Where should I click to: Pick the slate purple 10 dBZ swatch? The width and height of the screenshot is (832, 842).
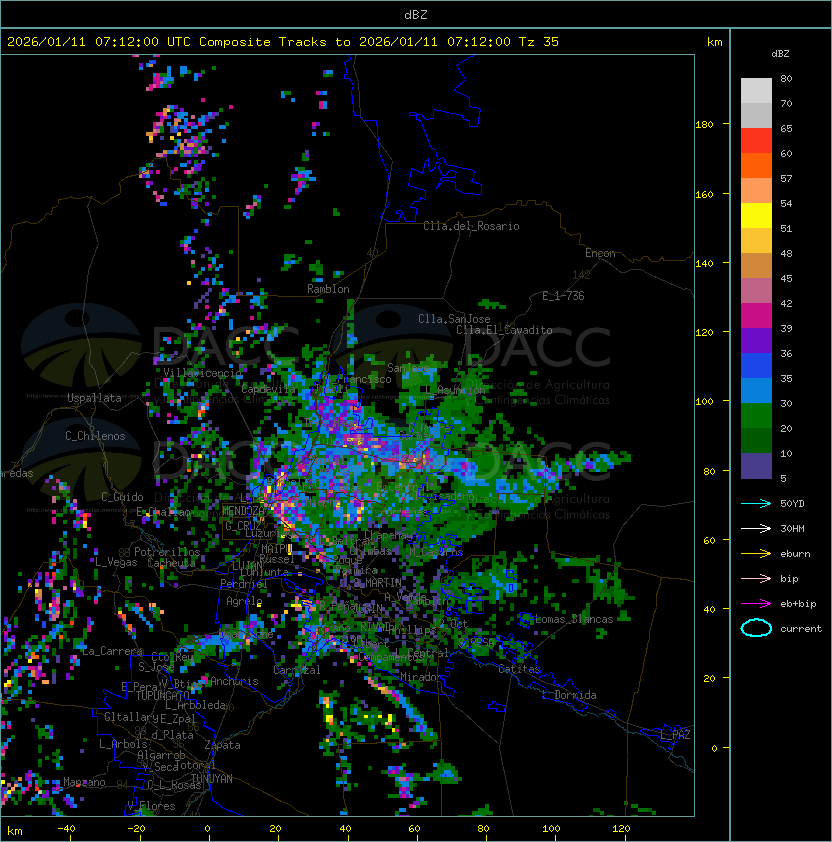click(x=756, y=466)
